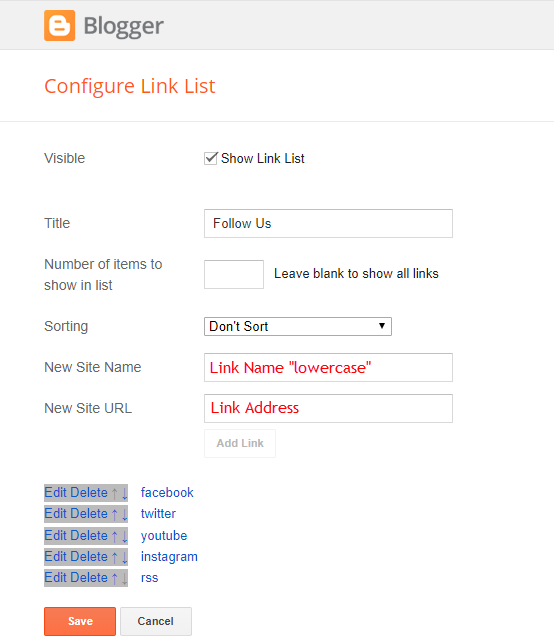Move the twitter link up with arrow
The width and height of the screenshot is (556, 637).
(115, 514)
